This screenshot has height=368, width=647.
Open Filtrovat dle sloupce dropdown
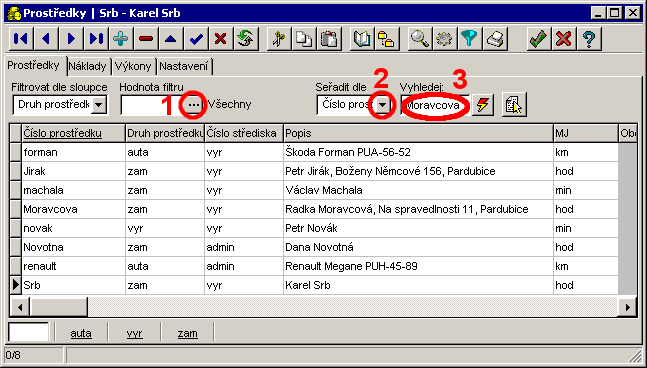coord(99,105)
